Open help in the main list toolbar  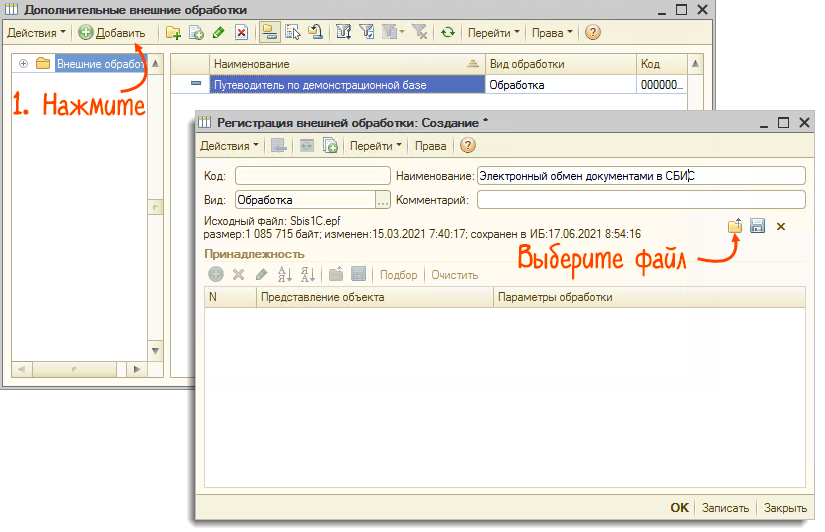point(592,32)
